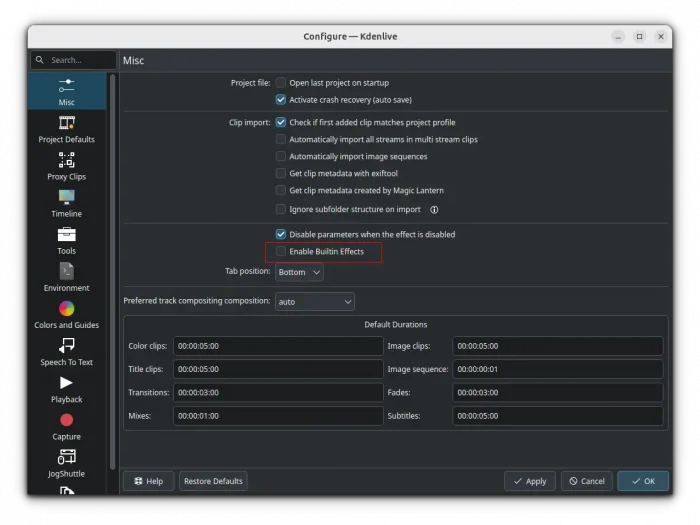
Task: Edit Mixes duration field
Action: [x=278, y=416]
